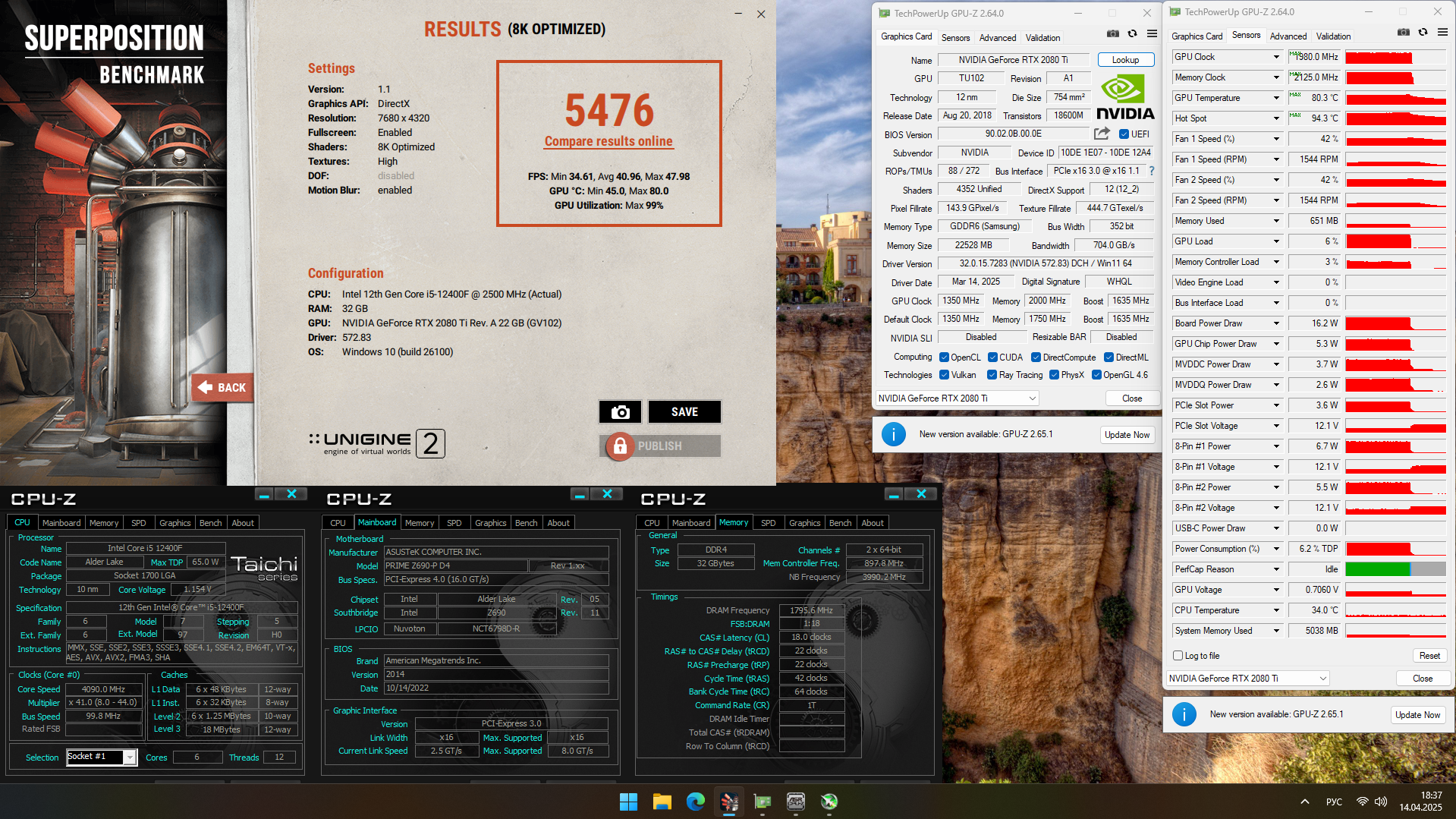Click the SAVE button in Superposition
The width and height of the screenshot is (1456, 819).
[x=684, y=412]
